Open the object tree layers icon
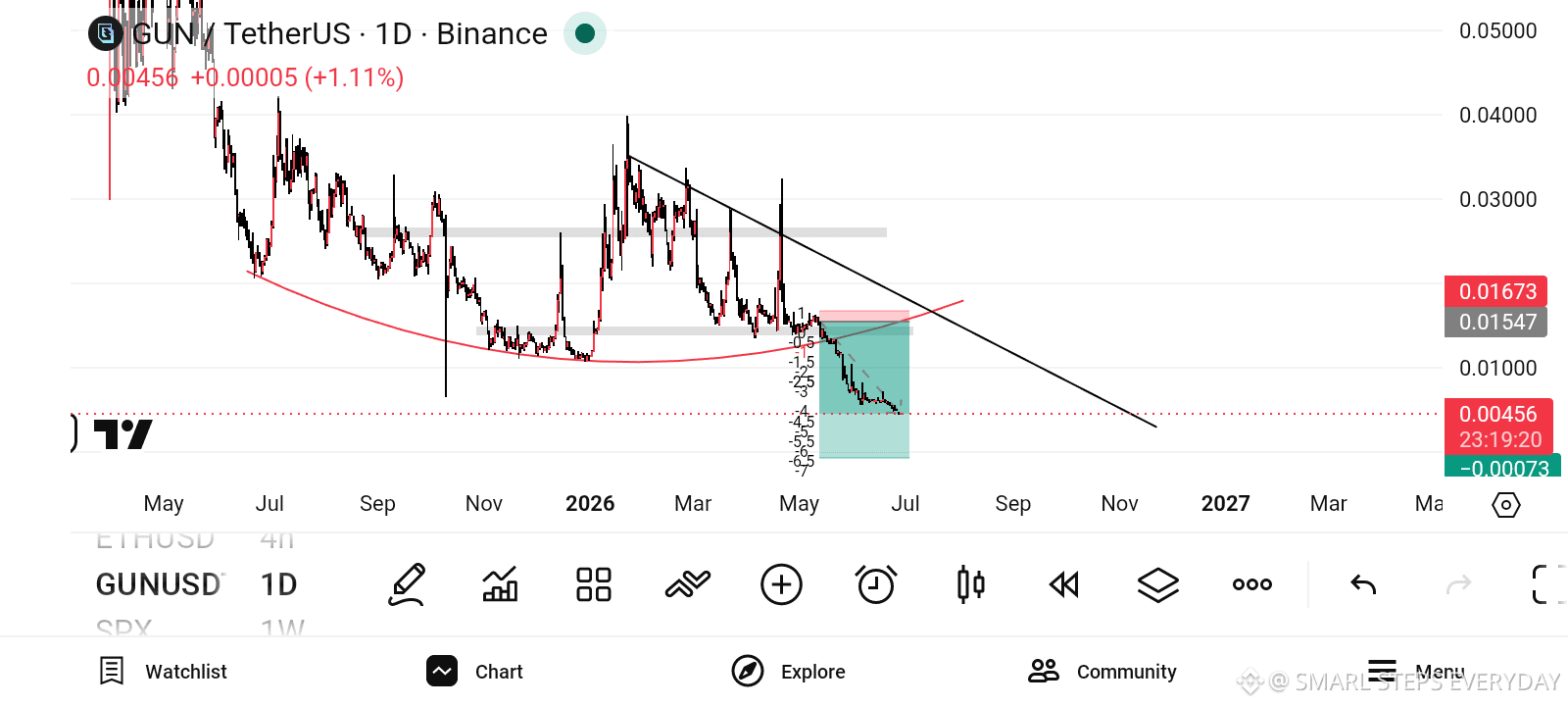1568x706 pixels. pos(1158,584)
